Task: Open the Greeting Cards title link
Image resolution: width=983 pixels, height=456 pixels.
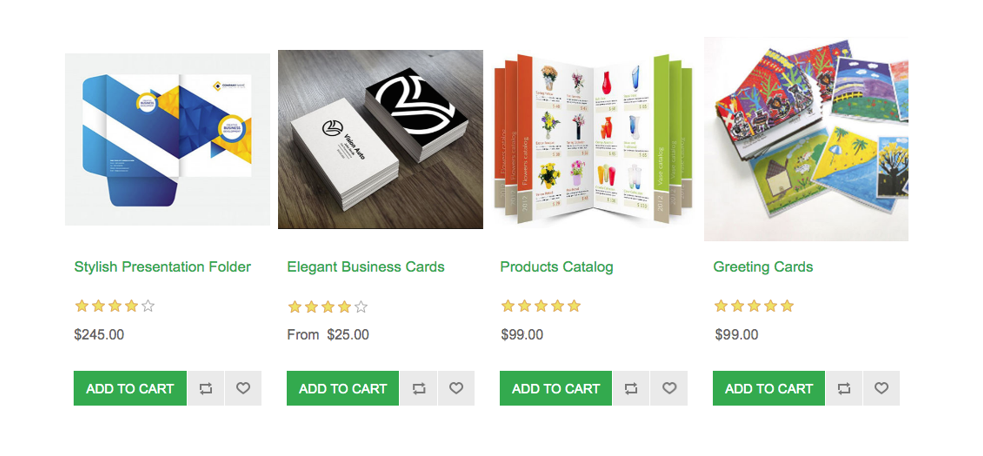Action: tap(763, 267)
